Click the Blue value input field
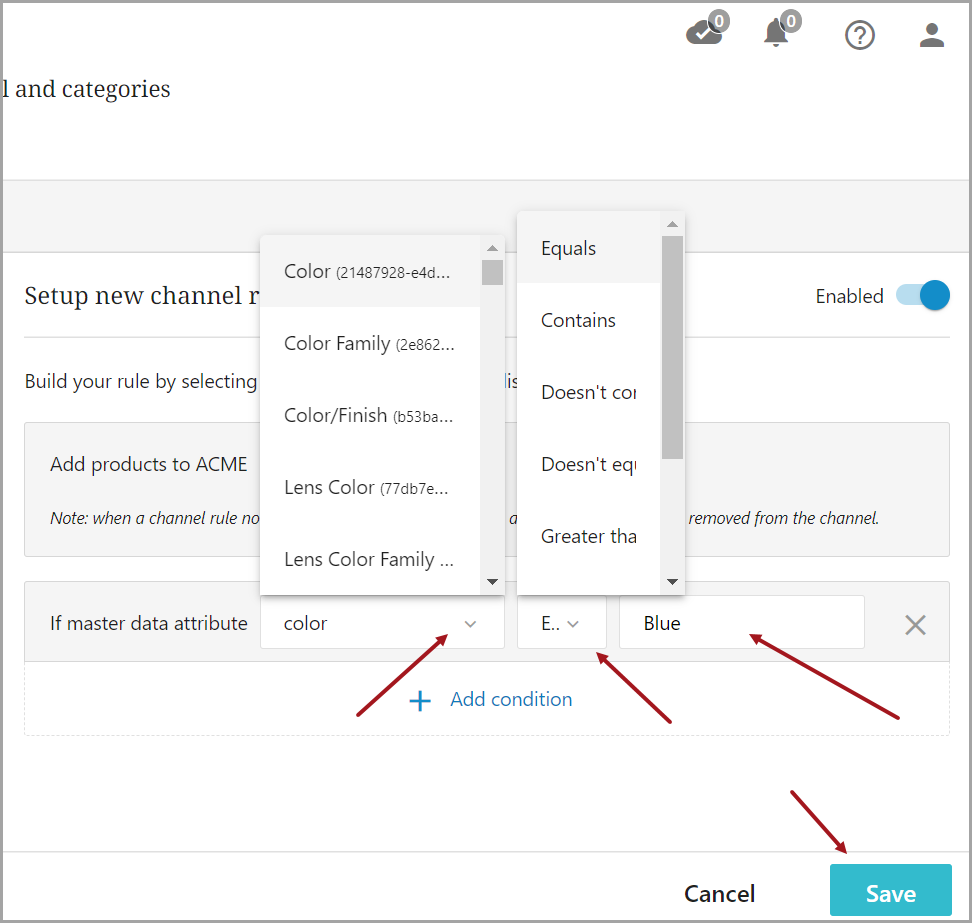972x923 pixels. click(x=741, y=623)
